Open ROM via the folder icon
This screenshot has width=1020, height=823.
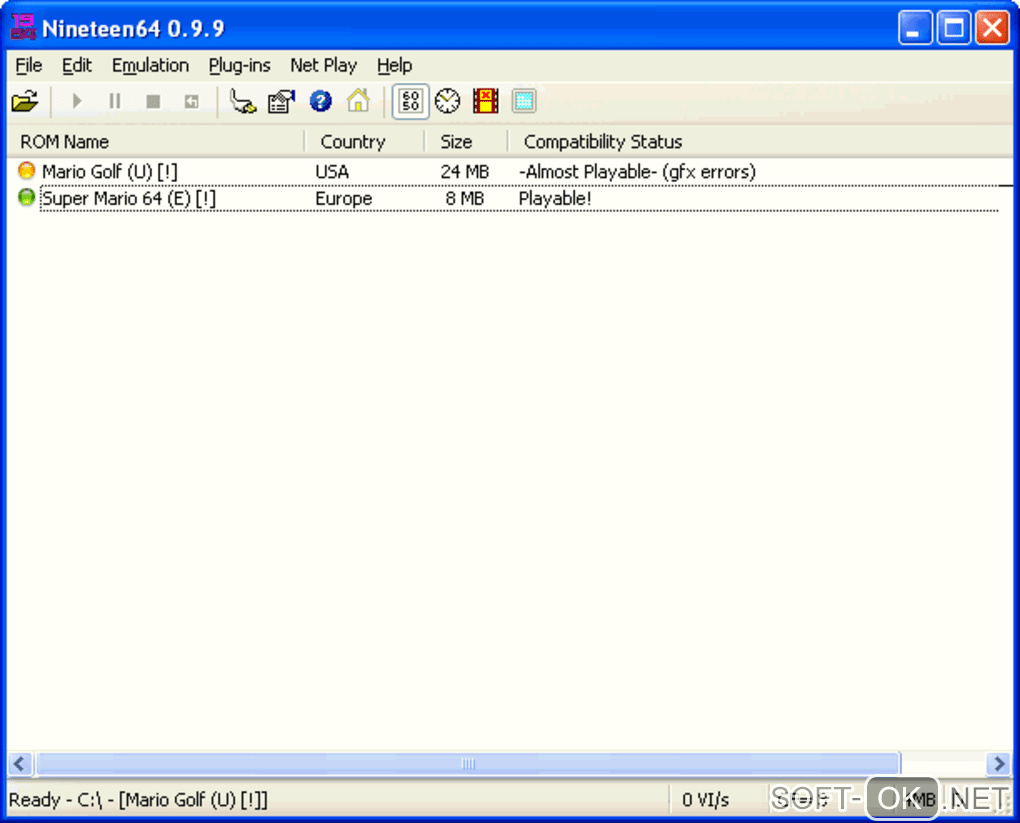pyautogui.click(x=25, y=101)
